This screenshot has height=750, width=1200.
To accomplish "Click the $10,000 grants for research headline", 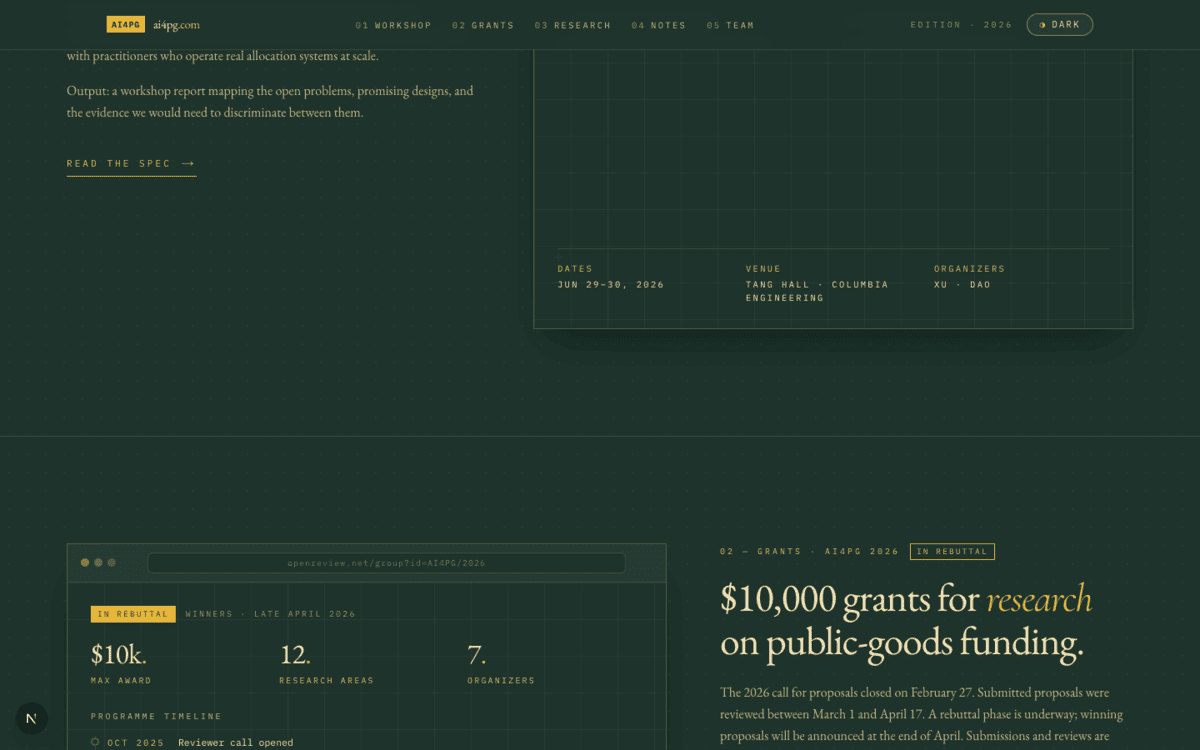I will click(906, 621).
